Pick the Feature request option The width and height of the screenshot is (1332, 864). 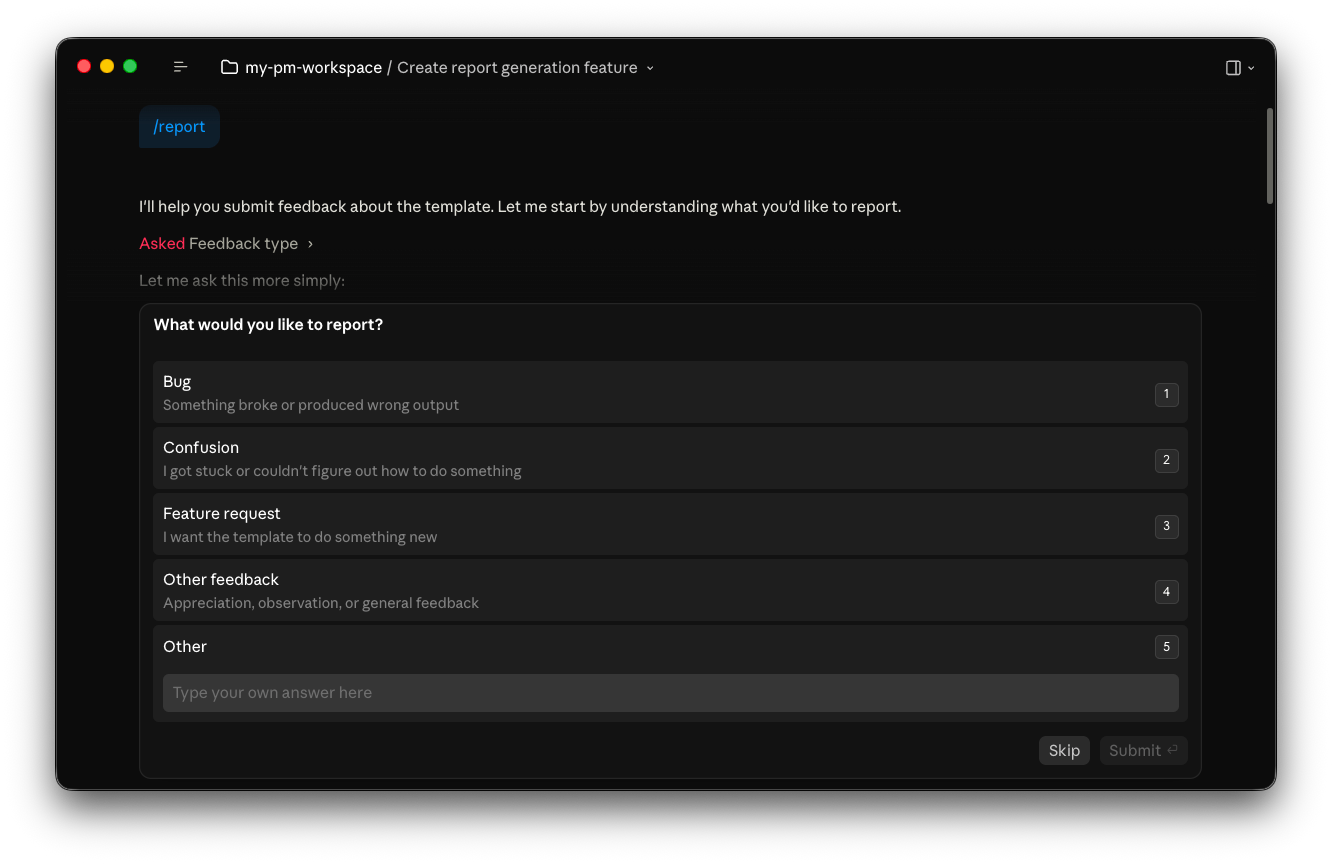(x=670, y=524)
